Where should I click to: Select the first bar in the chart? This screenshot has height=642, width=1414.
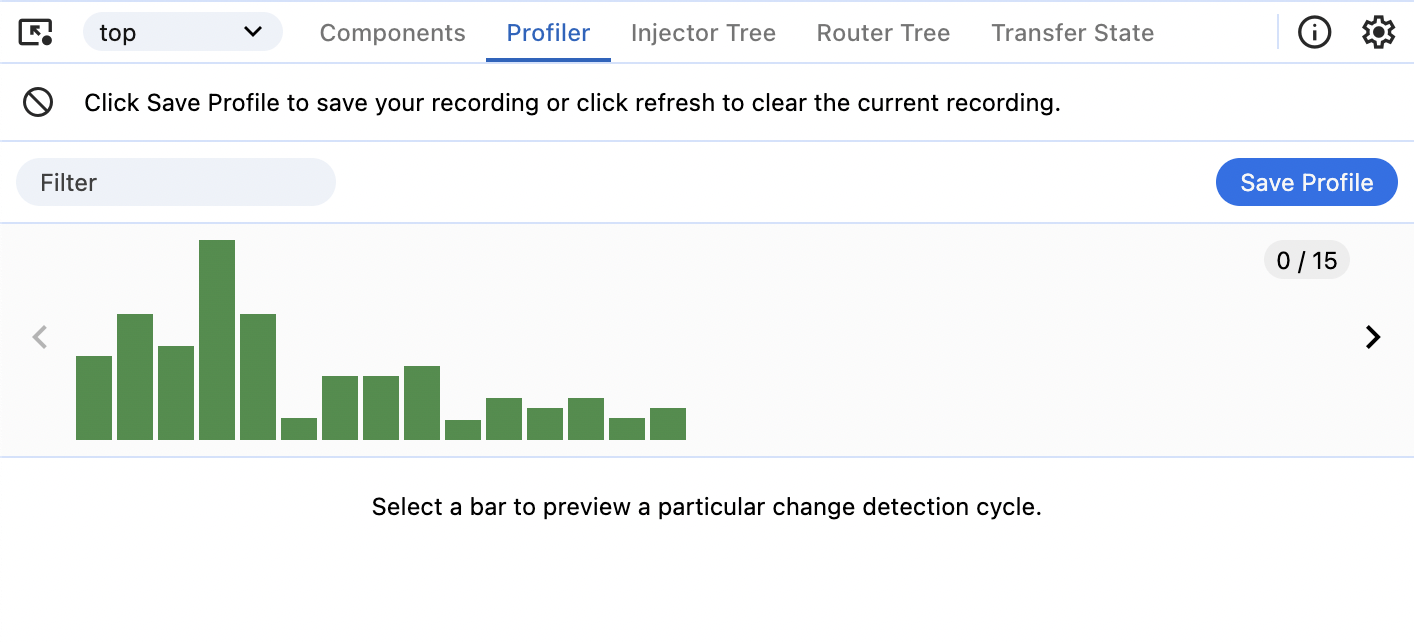(x=93, y=400)
